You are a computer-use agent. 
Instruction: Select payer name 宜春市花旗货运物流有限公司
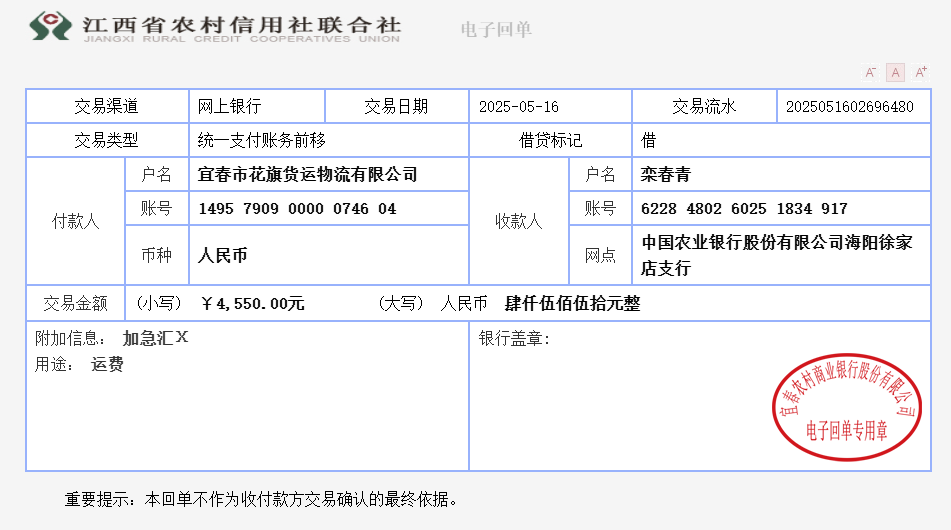tap(307, 175)
